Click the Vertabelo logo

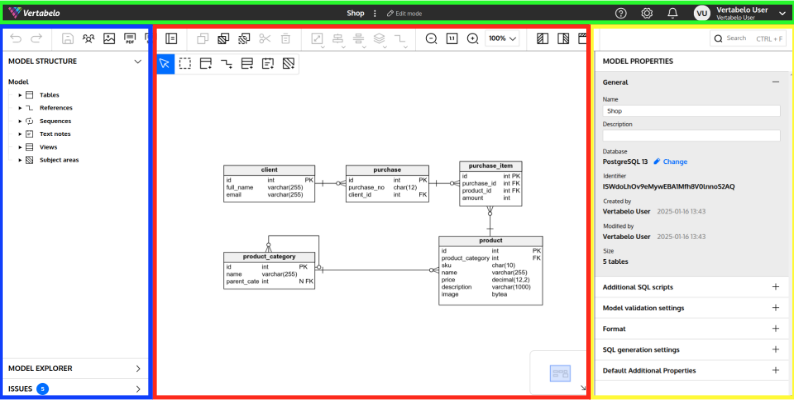coord(34,13)
